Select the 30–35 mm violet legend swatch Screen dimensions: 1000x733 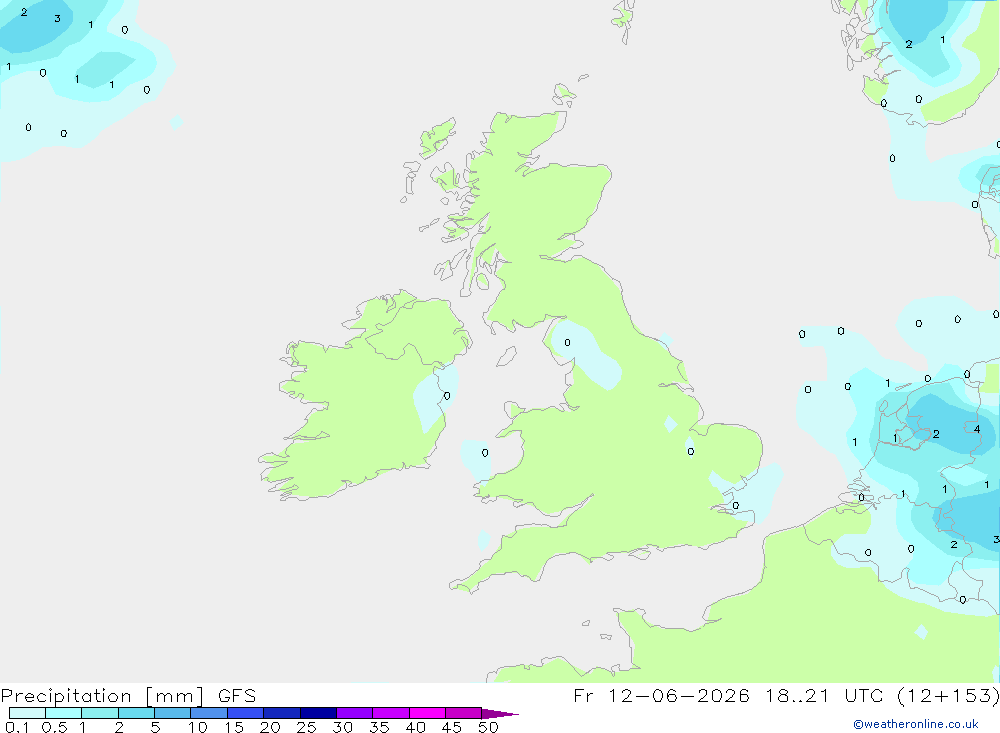354,713
